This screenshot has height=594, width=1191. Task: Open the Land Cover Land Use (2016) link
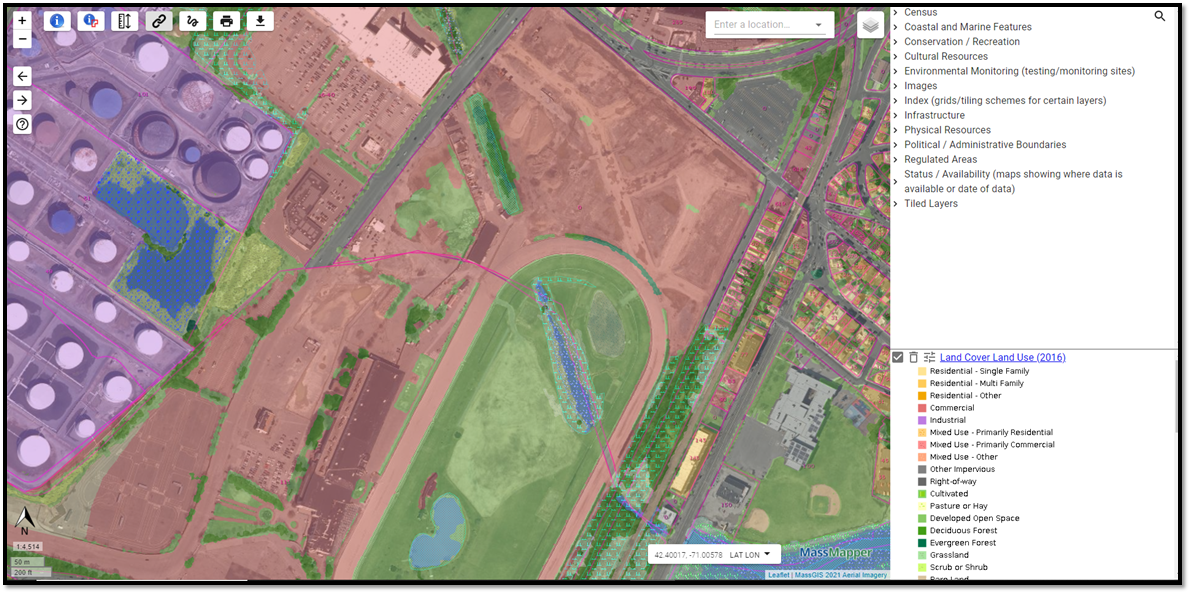point(1002,357)
